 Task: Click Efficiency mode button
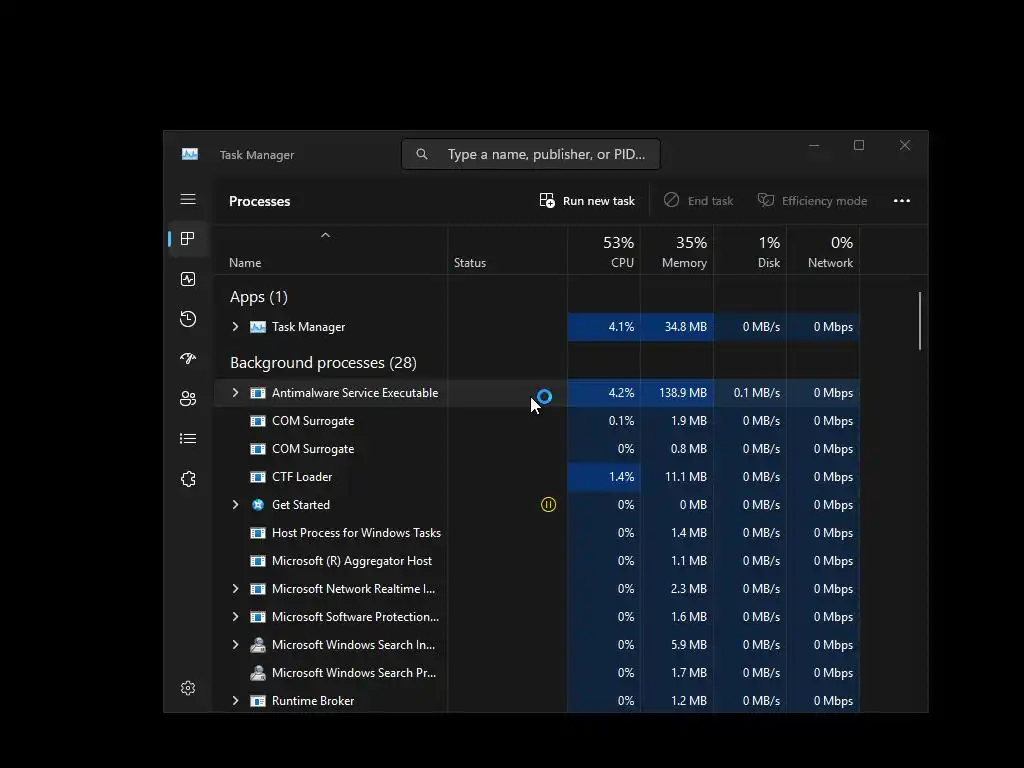click(x=812, y=201)
